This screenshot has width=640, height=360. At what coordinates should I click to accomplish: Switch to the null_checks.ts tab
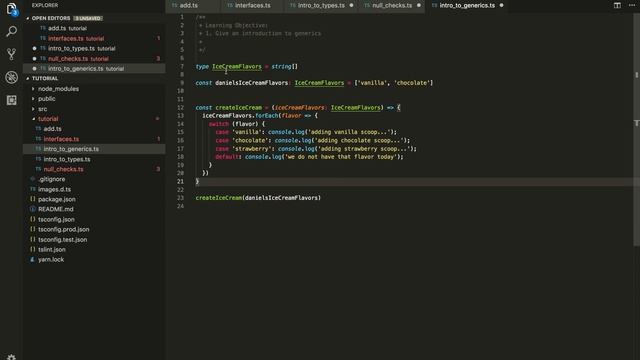[x=392, y=5]
